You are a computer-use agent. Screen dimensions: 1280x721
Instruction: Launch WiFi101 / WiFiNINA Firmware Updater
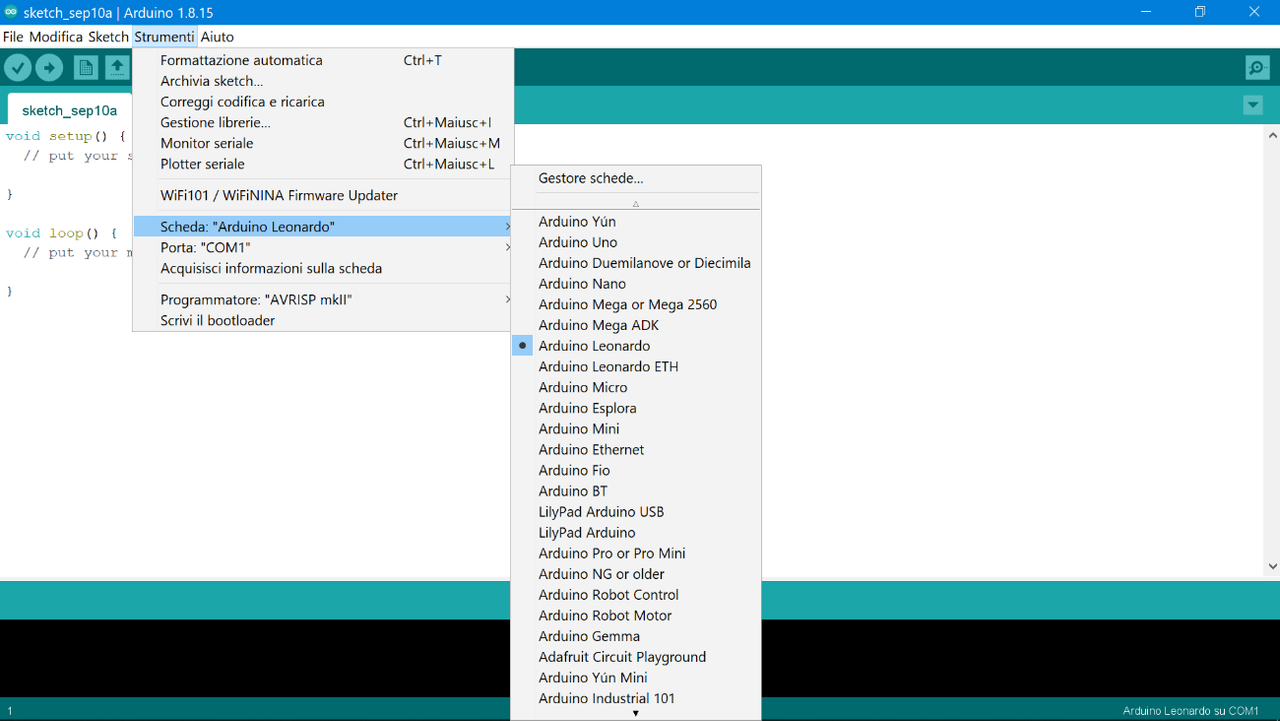[x=323, y=195]
